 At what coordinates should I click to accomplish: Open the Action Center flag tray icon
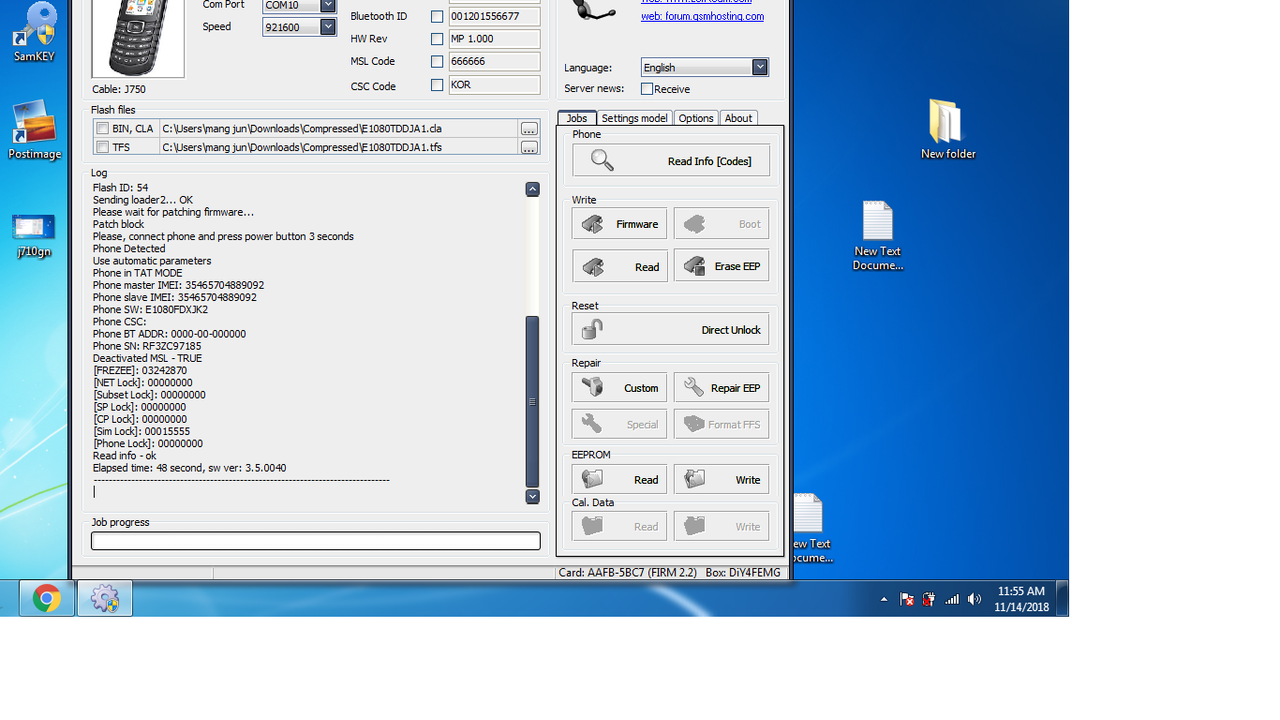click(906, 599)
